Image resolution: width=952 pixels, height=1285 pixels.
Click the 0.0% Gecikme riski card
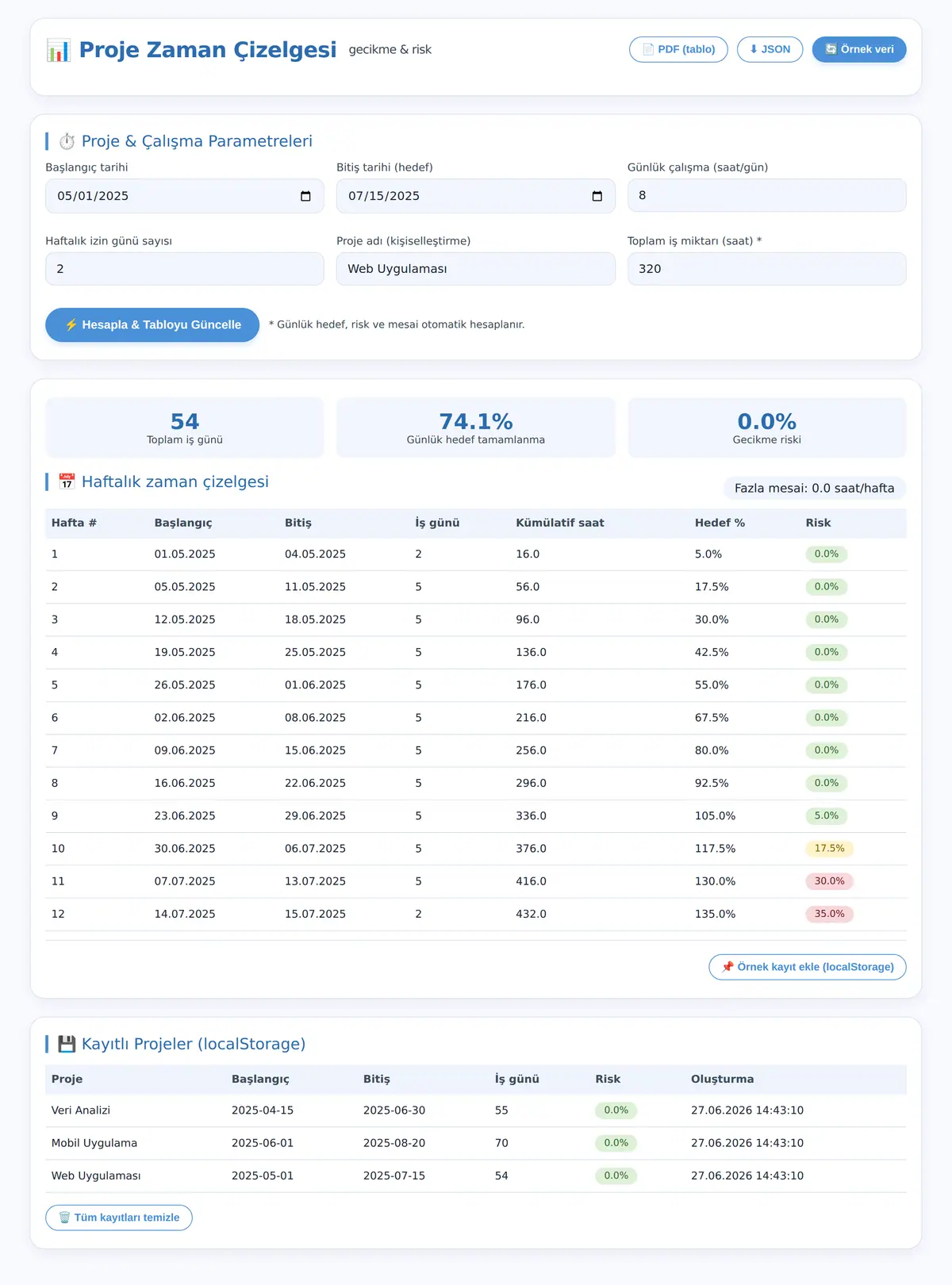click(766, 428)
